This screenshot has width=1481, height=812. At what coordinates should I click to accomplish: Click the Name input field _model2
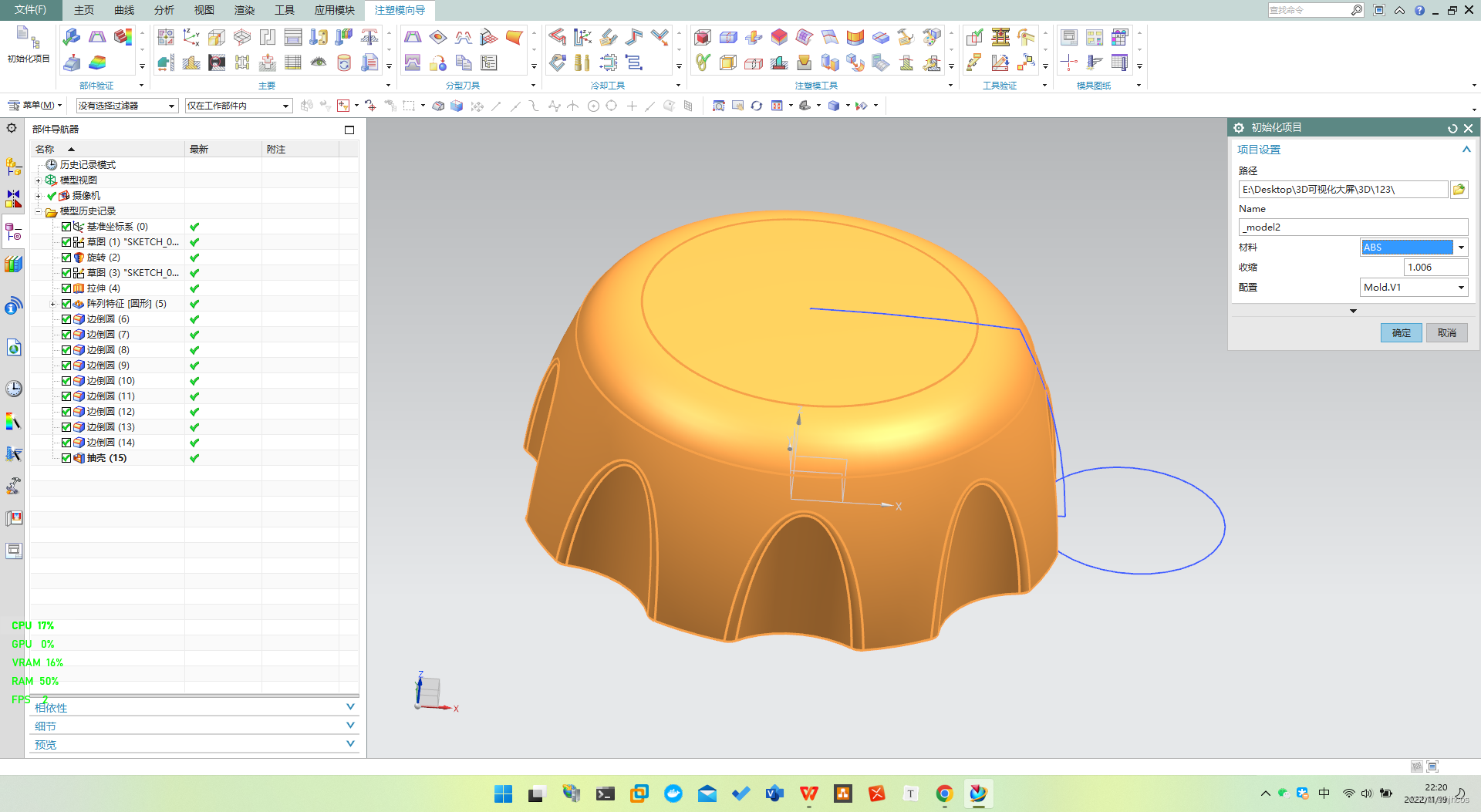click(1353, 227)
